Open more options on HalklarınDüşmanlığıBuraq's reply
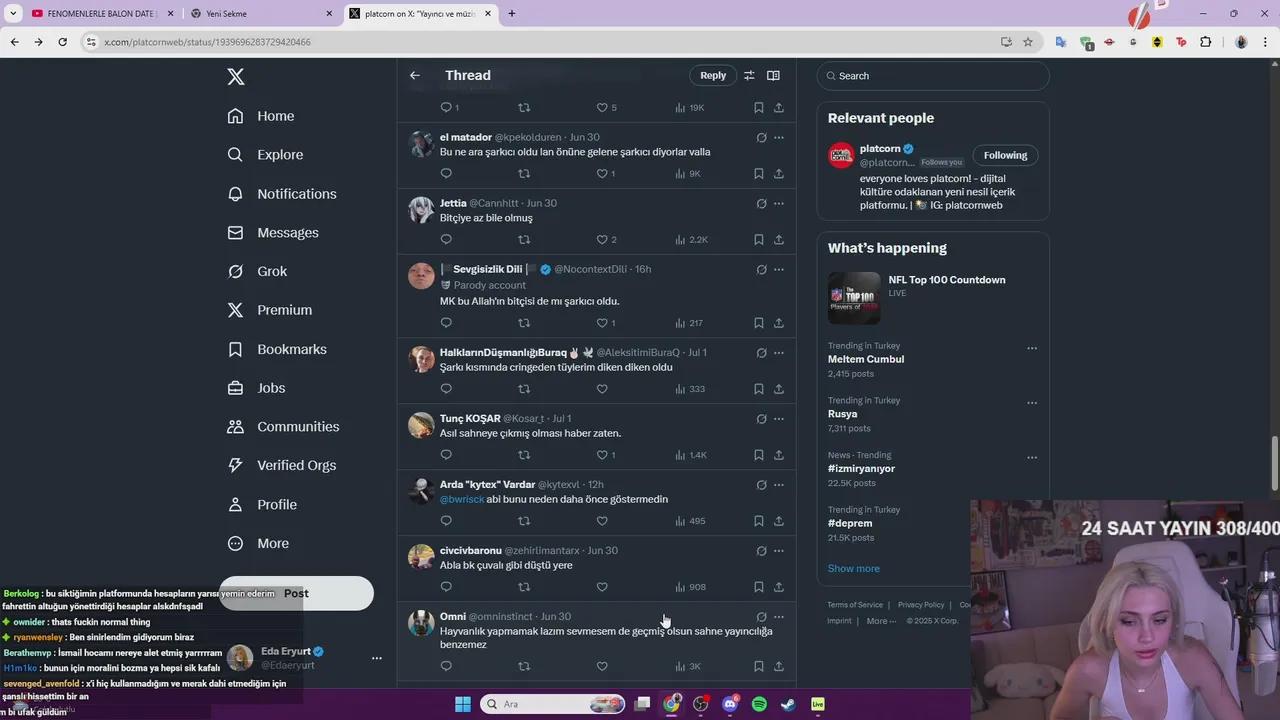This screenshot has width=1280, height=720. click(x=779, y=353)
